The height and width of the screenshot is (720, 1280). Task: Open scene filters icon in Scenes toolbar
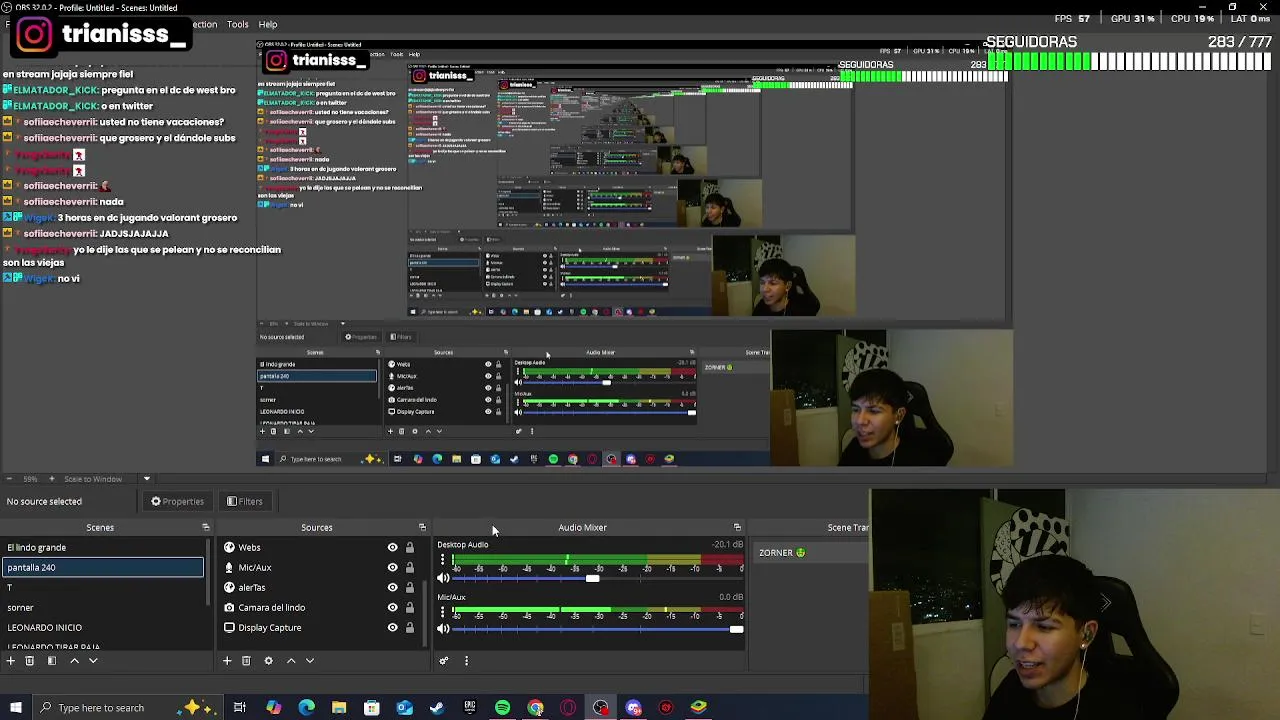(x=52, y=660)
